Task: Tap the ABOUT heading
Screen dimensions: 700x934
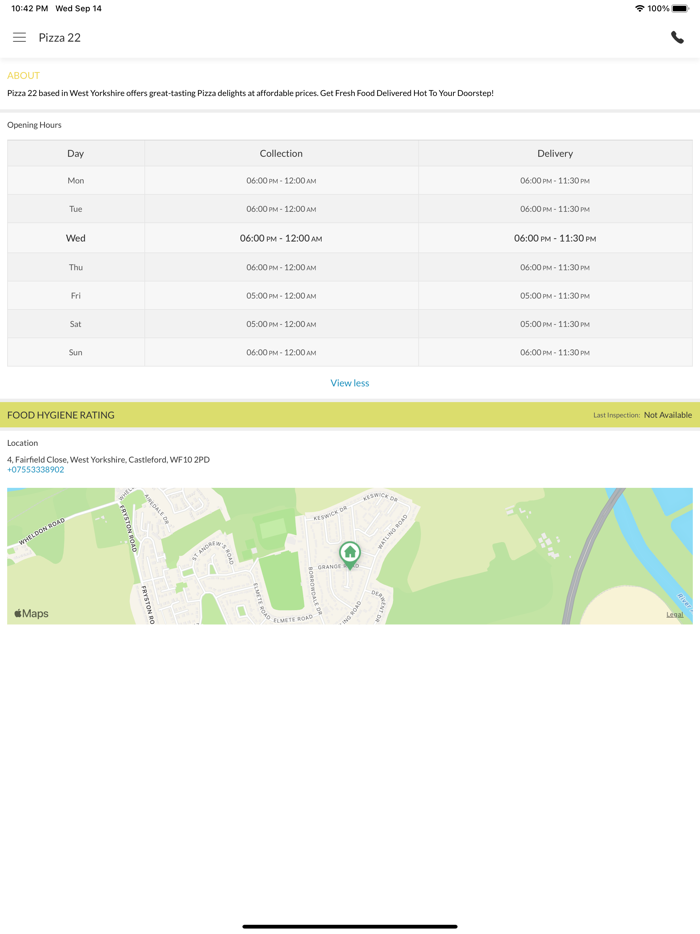Action: [23, 76]
